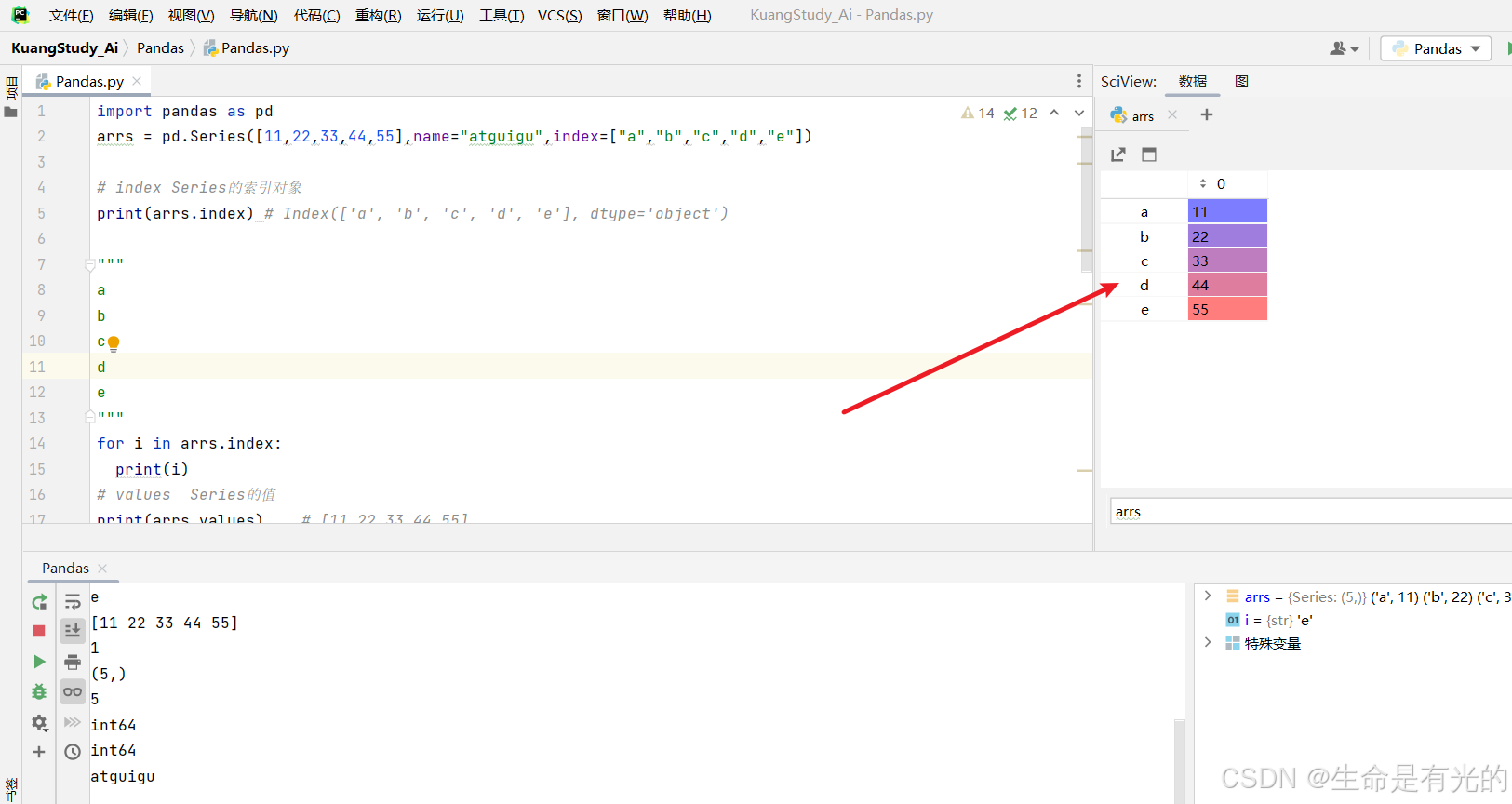The height and width of the screenshot is (804, 1512).
Task: Expand arrs variable in variables pane
Action: tap(1208, 596)
